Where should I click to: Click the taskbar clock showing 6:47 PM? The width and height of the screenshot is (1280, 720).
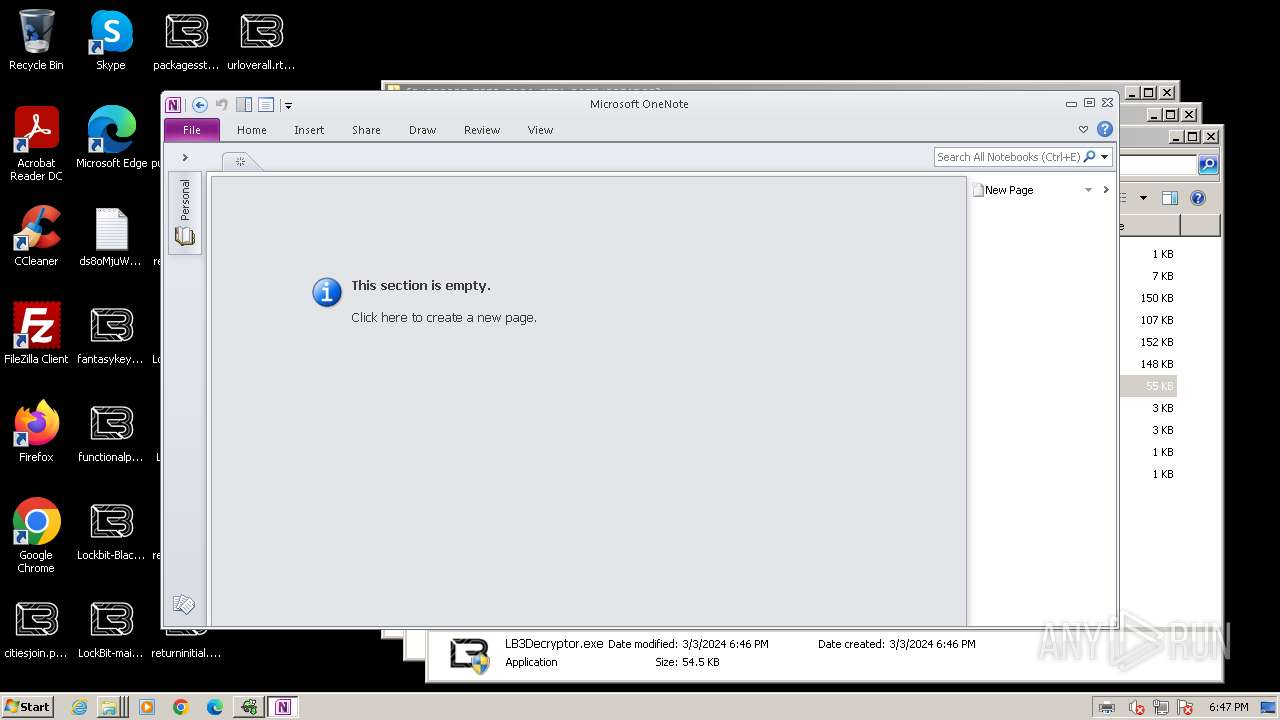pos(1228,707)
